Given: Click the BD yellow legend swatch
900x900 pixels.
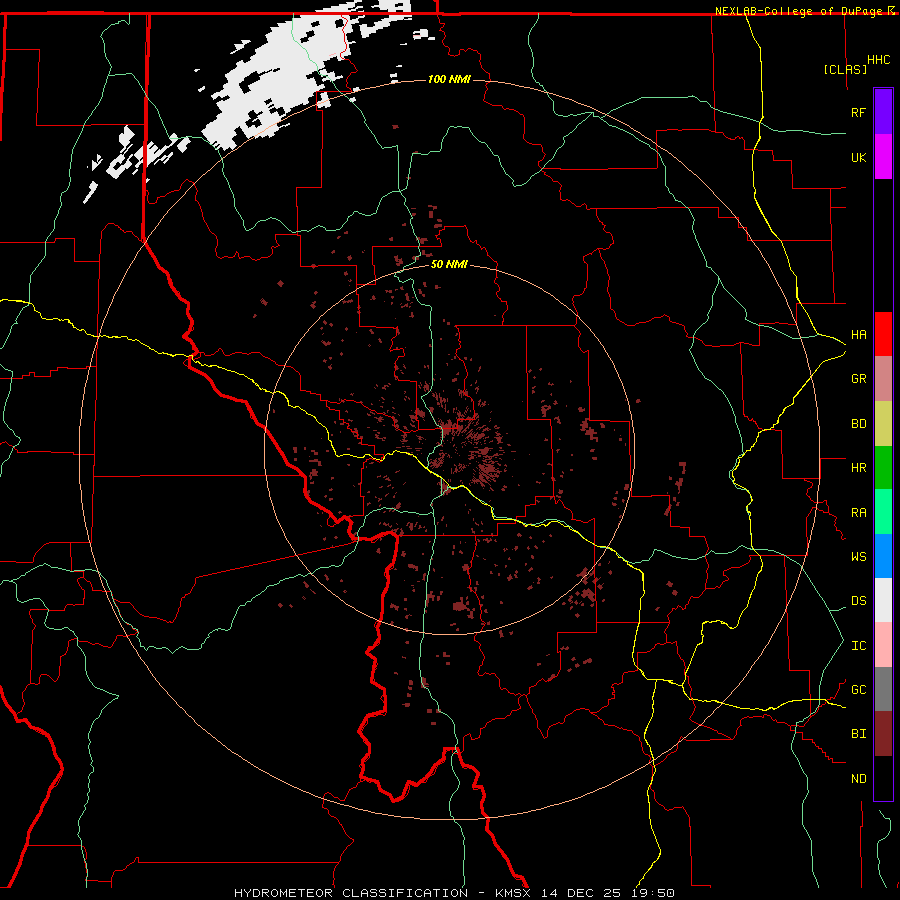Looking at the screenshot, I should point(883,424).
